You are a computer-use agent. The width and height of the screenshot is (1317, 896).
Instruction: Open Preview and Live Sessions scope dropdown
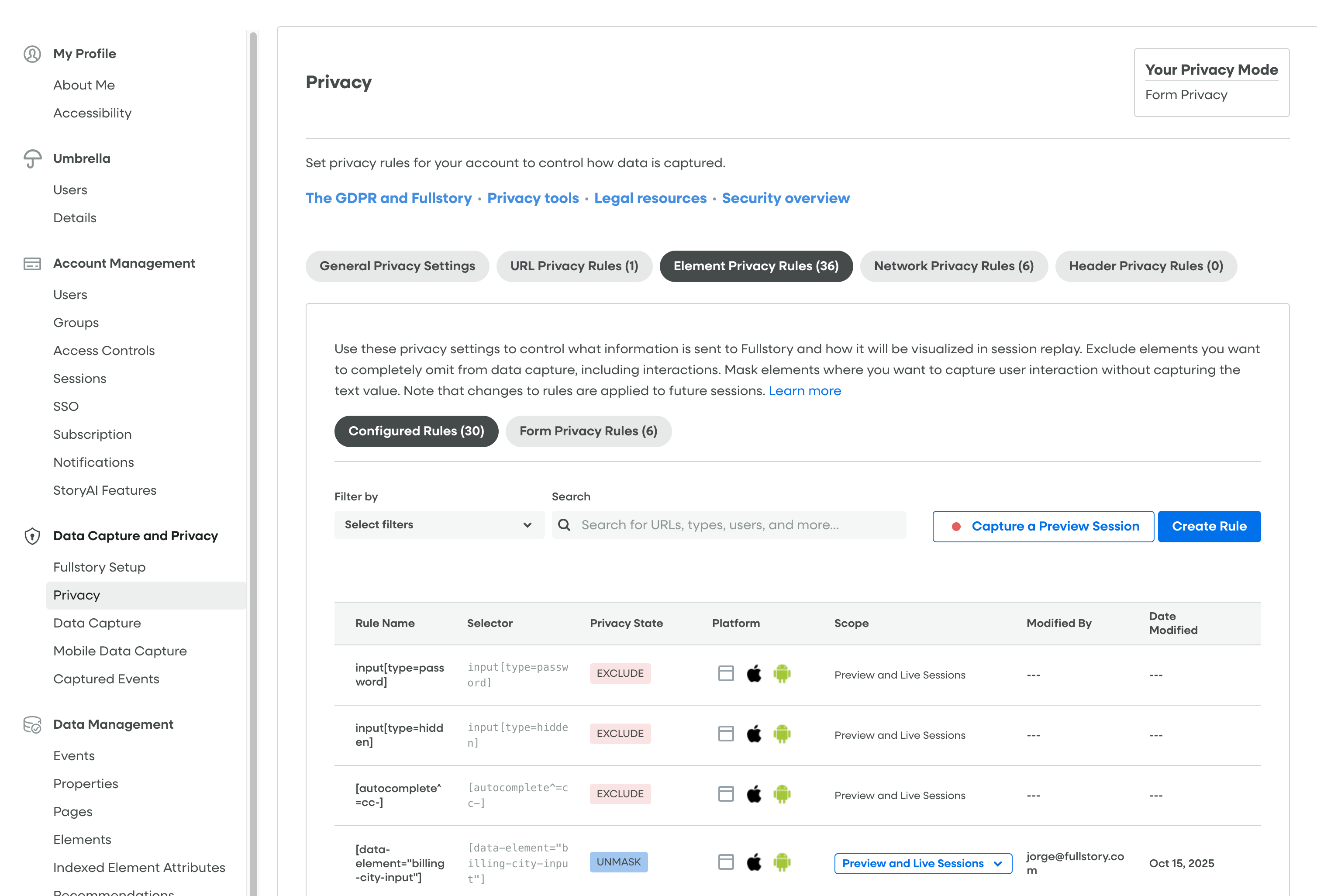923,863
